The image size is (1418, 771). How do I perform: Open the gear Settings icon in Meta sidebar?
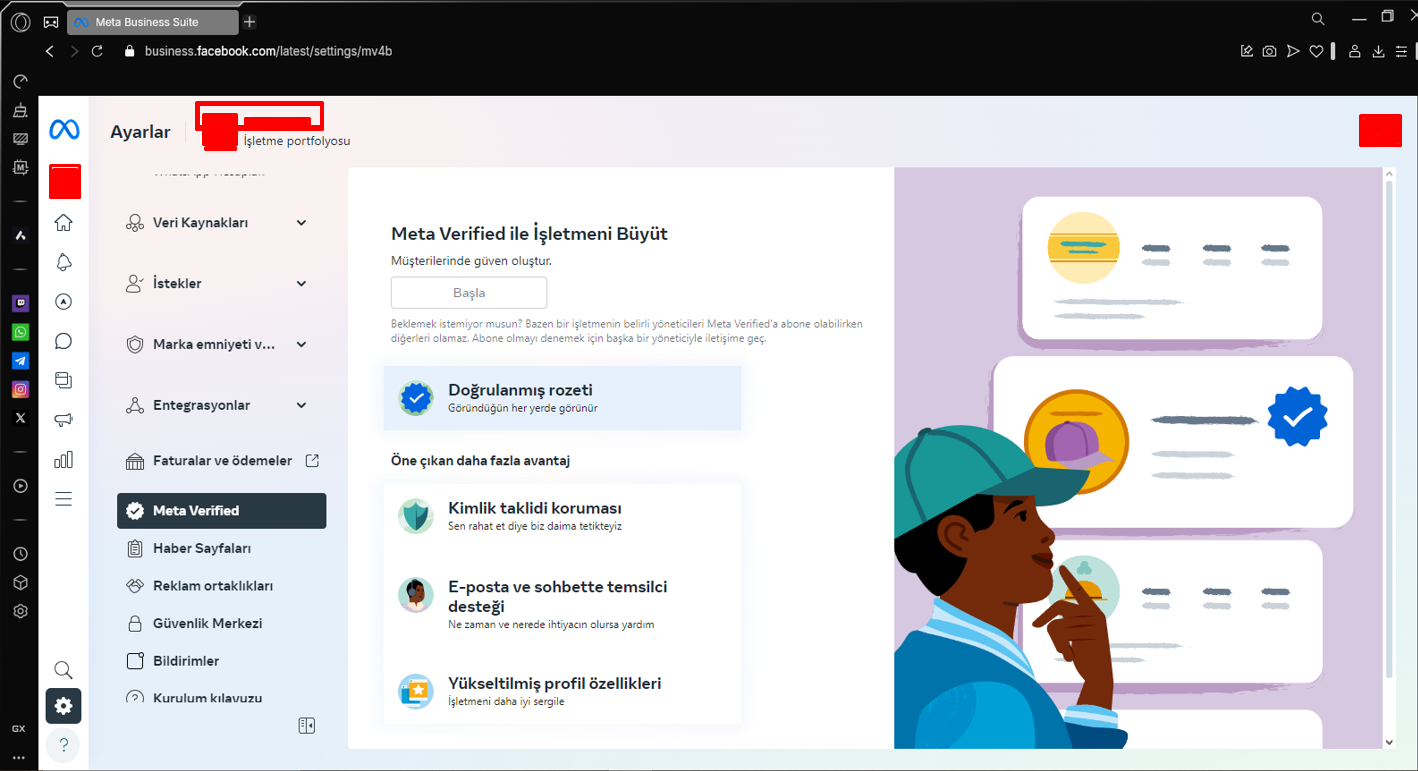(x=63, y=706)
